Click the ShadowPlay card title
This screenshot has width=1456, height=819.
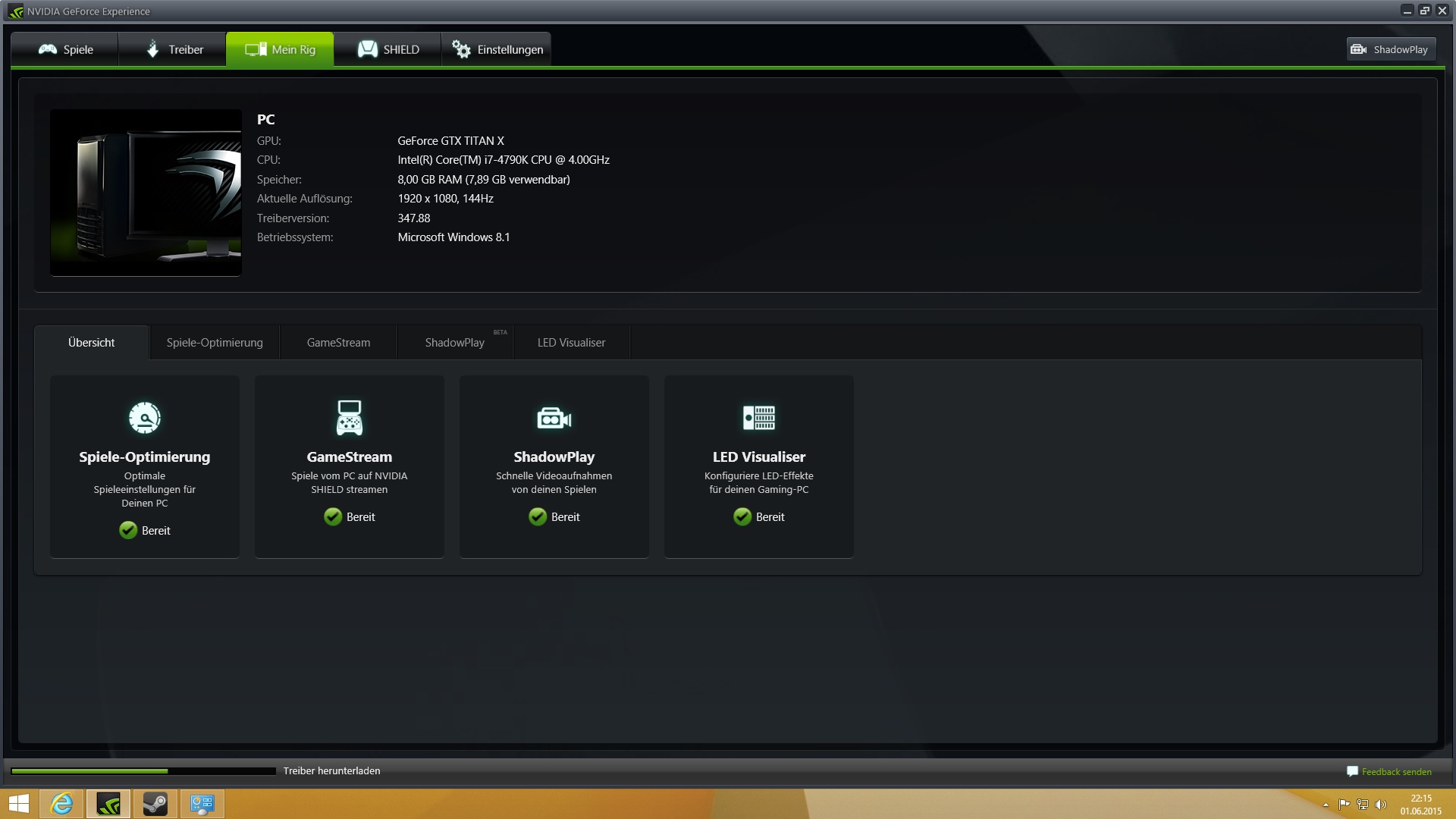(x=554, y=457)
